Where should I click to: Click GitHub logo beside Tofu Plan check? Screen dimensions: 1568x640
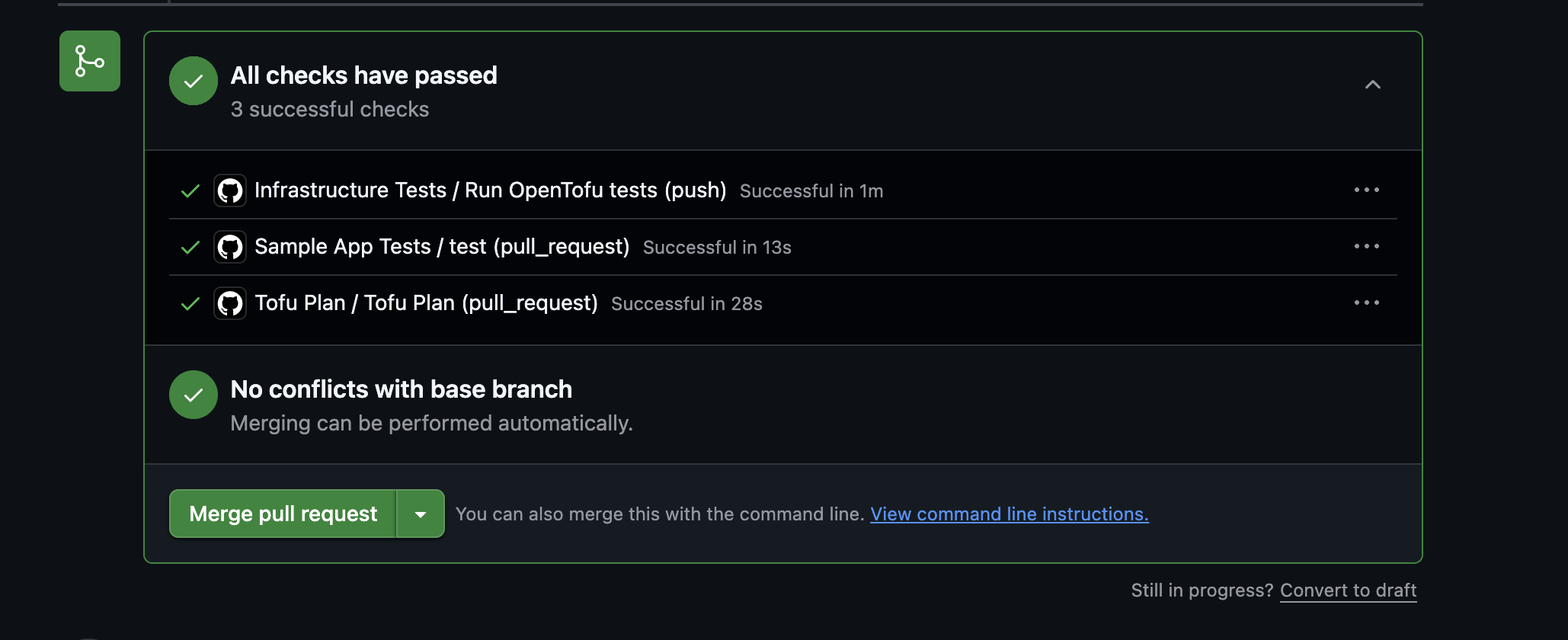click(230, 303)
